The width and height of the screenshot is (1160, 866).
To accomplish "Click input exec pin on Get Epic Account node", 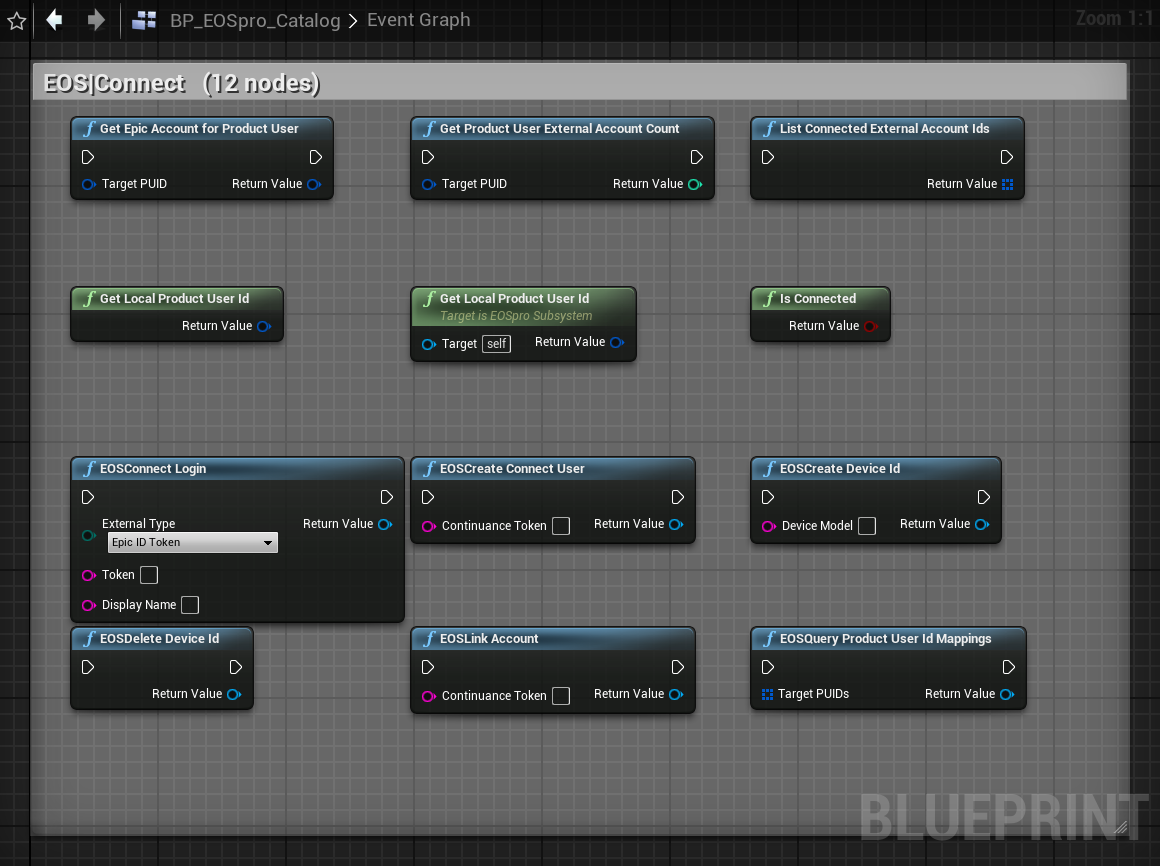I will (88, 157).
